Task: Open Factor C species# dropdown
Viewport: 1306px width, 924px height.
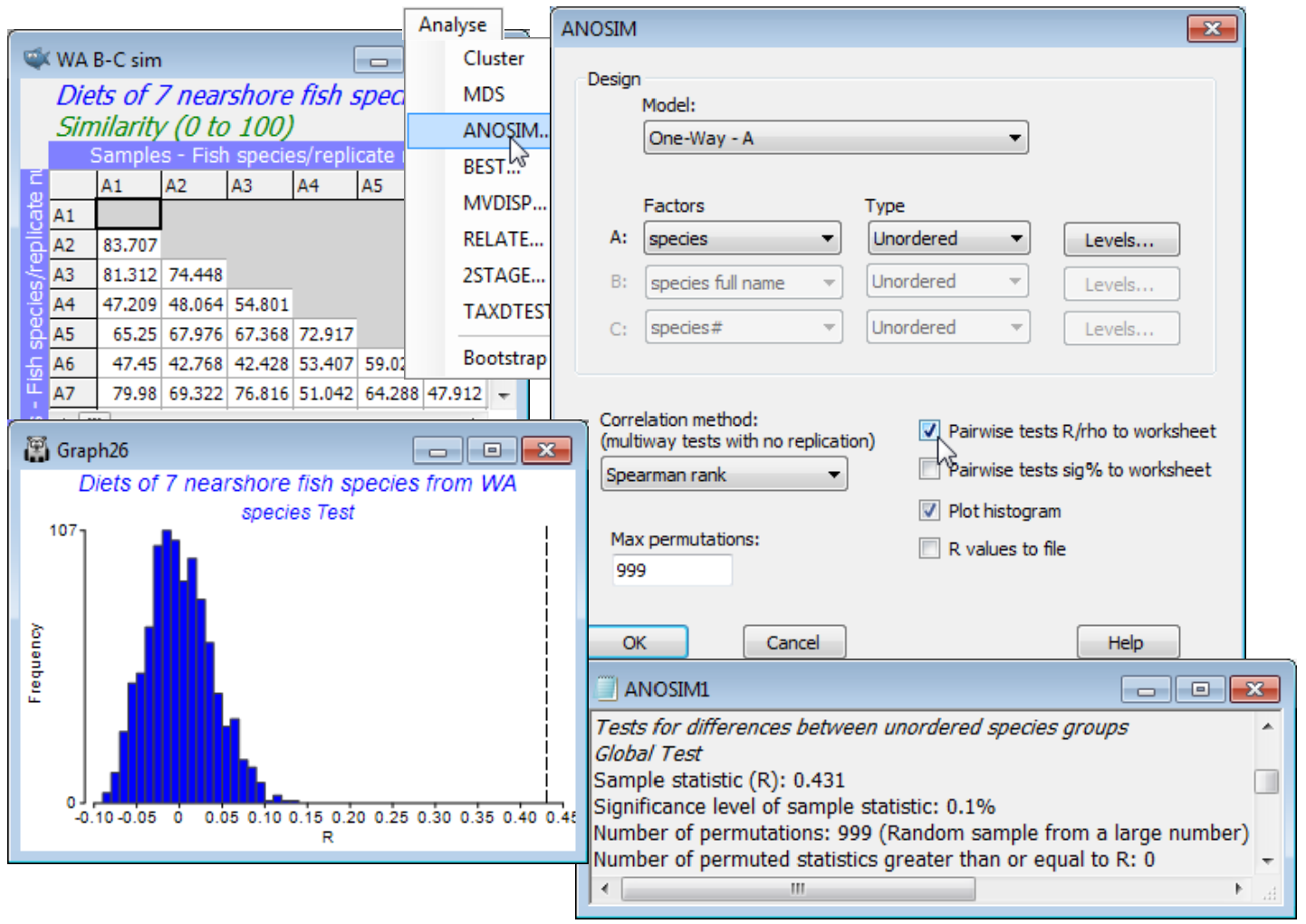Action: [743, 327]
